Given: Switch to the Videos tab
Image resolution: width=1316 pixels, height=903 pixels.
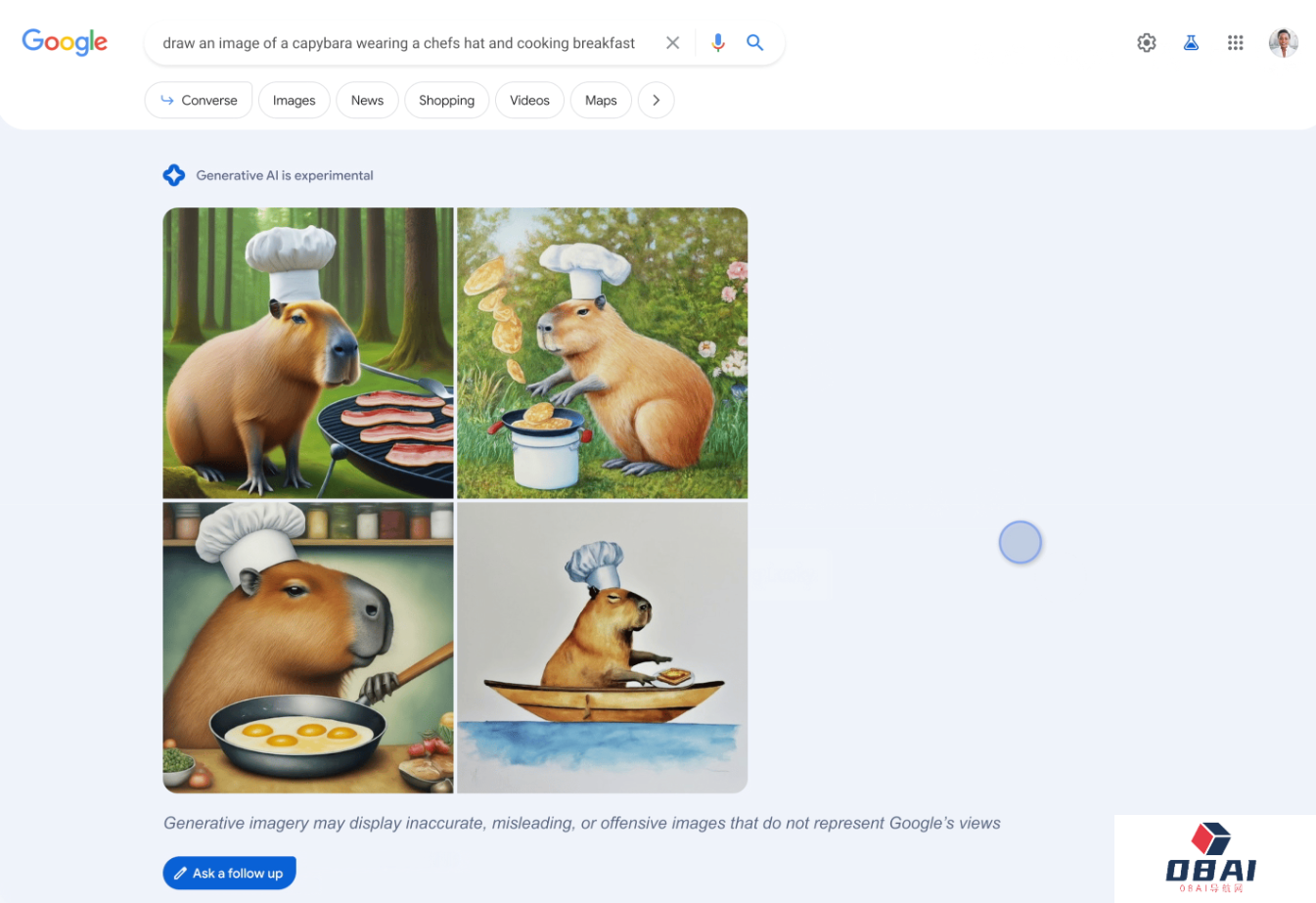Looking at the screenshot, I should pos(529,100).
